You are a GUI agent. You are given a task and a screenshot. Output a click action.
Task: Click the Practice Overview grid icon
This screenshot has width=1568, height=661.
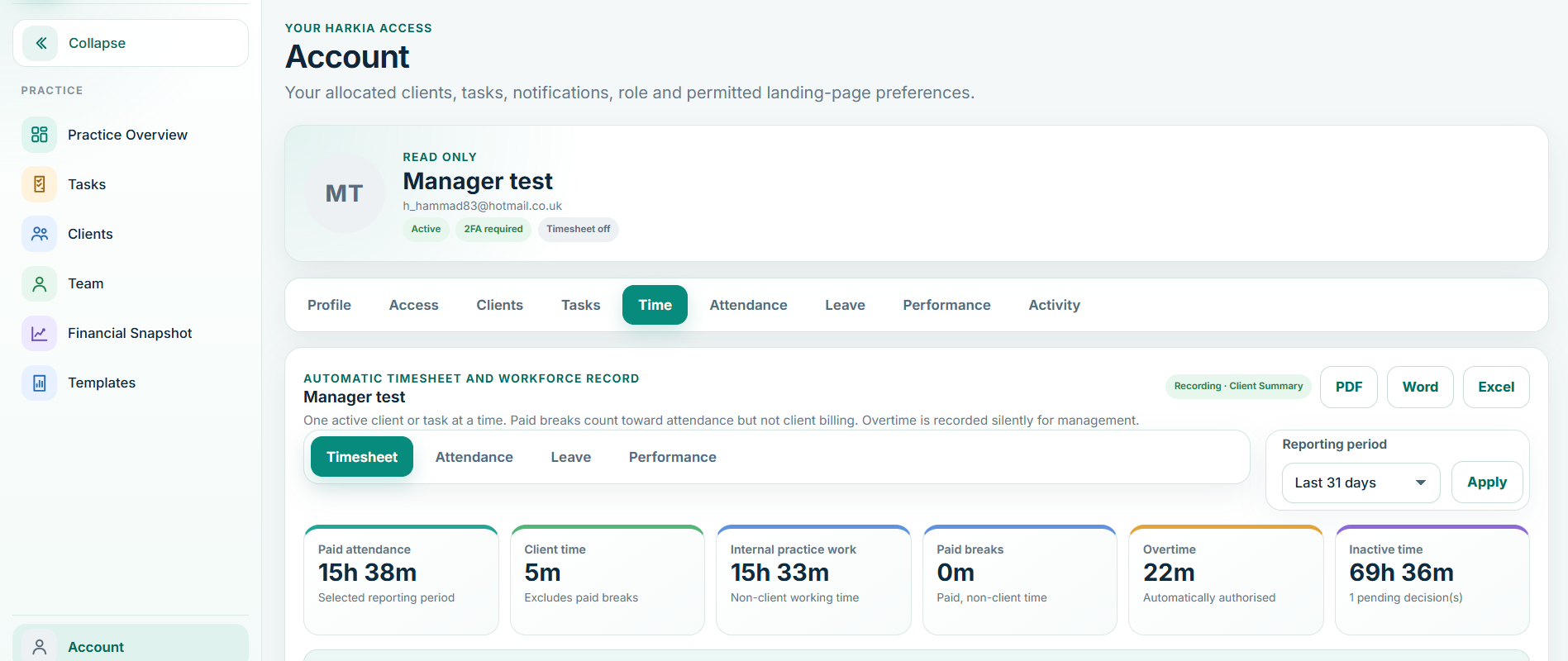[x=39, y=135]
